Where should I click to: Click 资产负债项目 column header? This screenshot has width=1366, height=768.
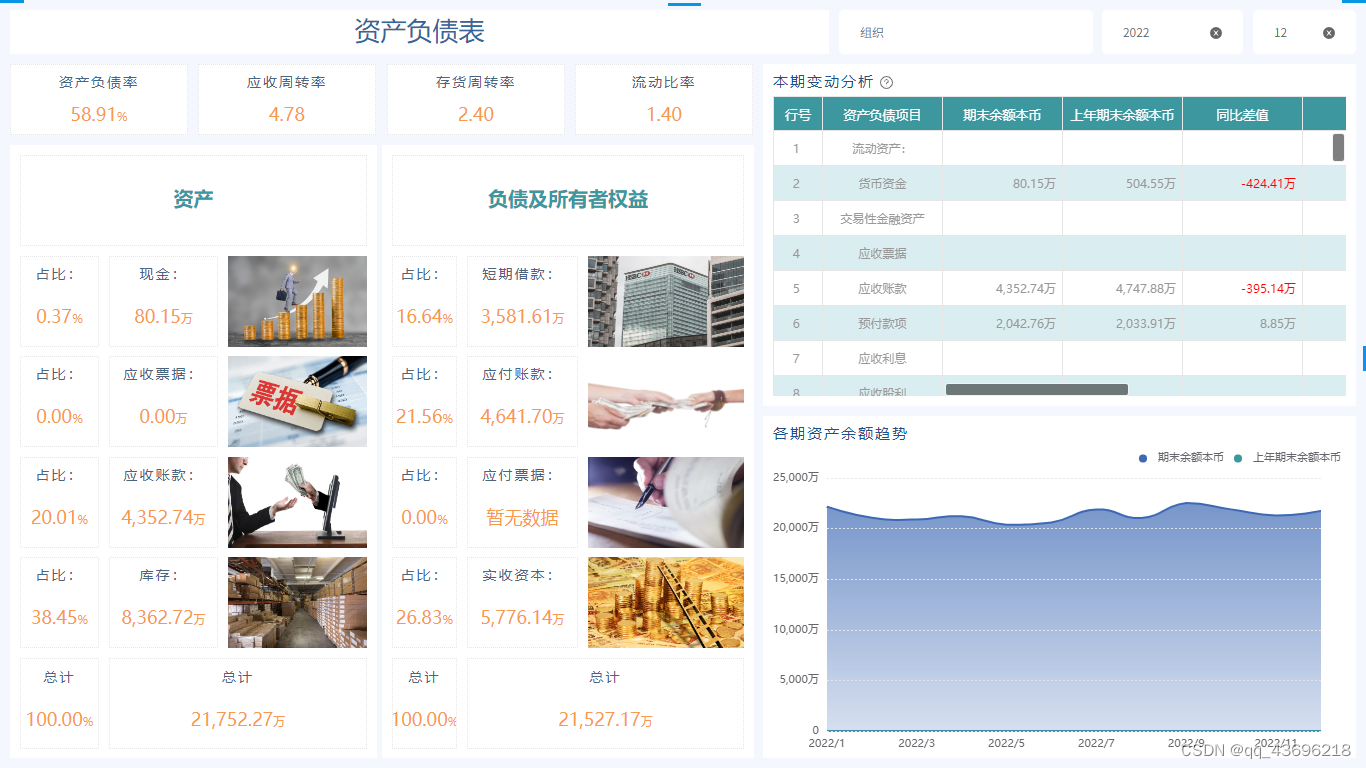pos(882,114)
